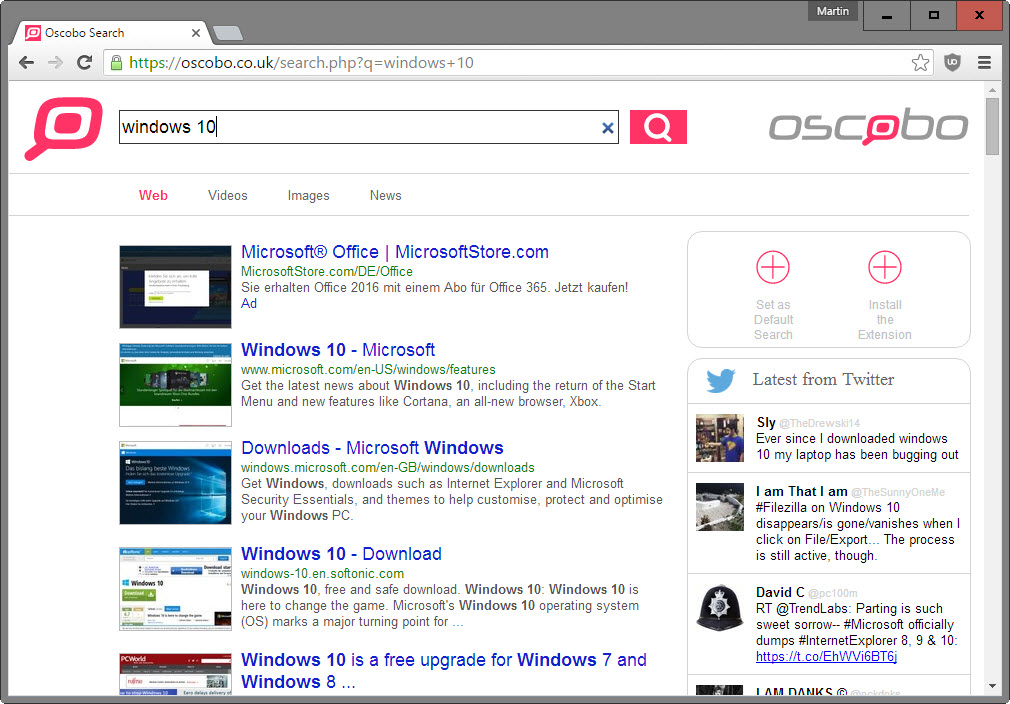
Task: Click the Softonic Windows 10 Download thumbnail
Action: [175, 589]
